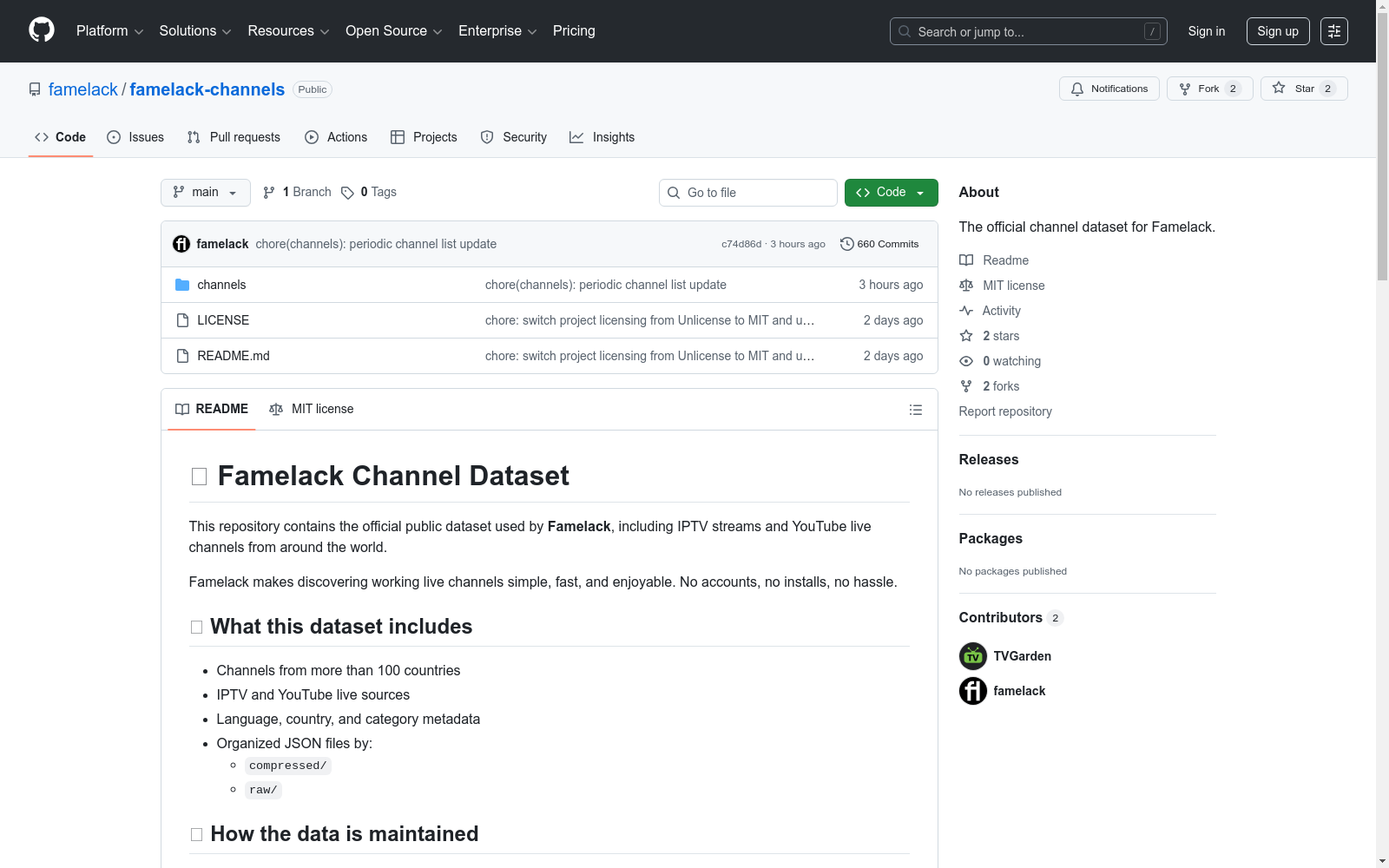Click the bell icon in Notifications
This screenshot has height=868, width=1389.
(x=1077, y=89)
